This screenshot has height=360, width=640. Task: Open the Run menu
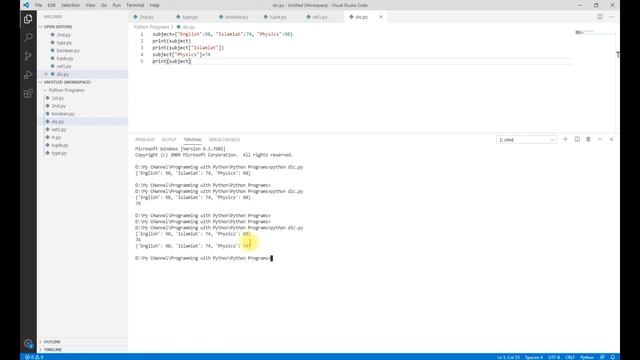[x=116, y=5]
